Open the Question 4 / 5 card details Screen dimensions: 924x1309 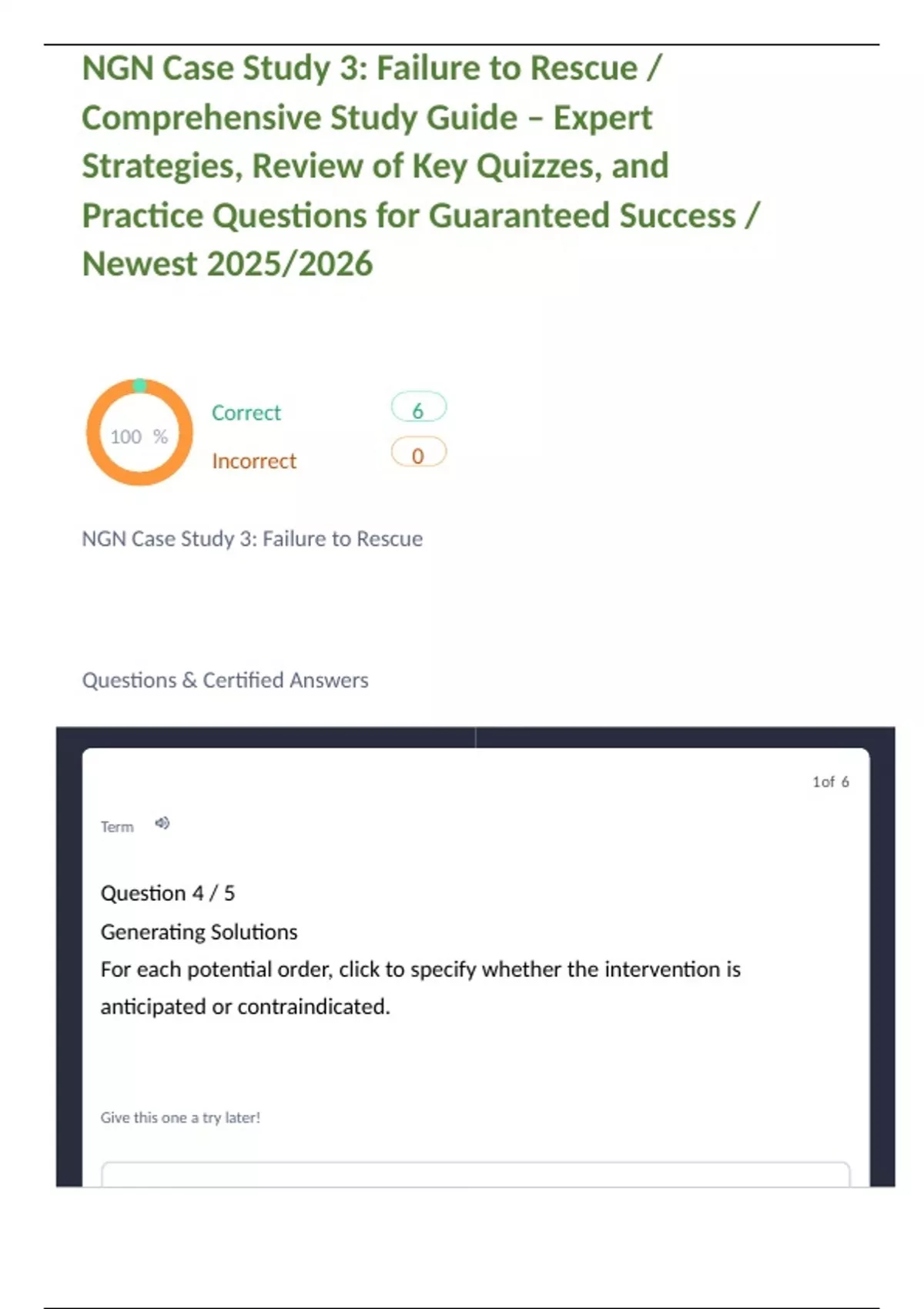coord(169,893)
